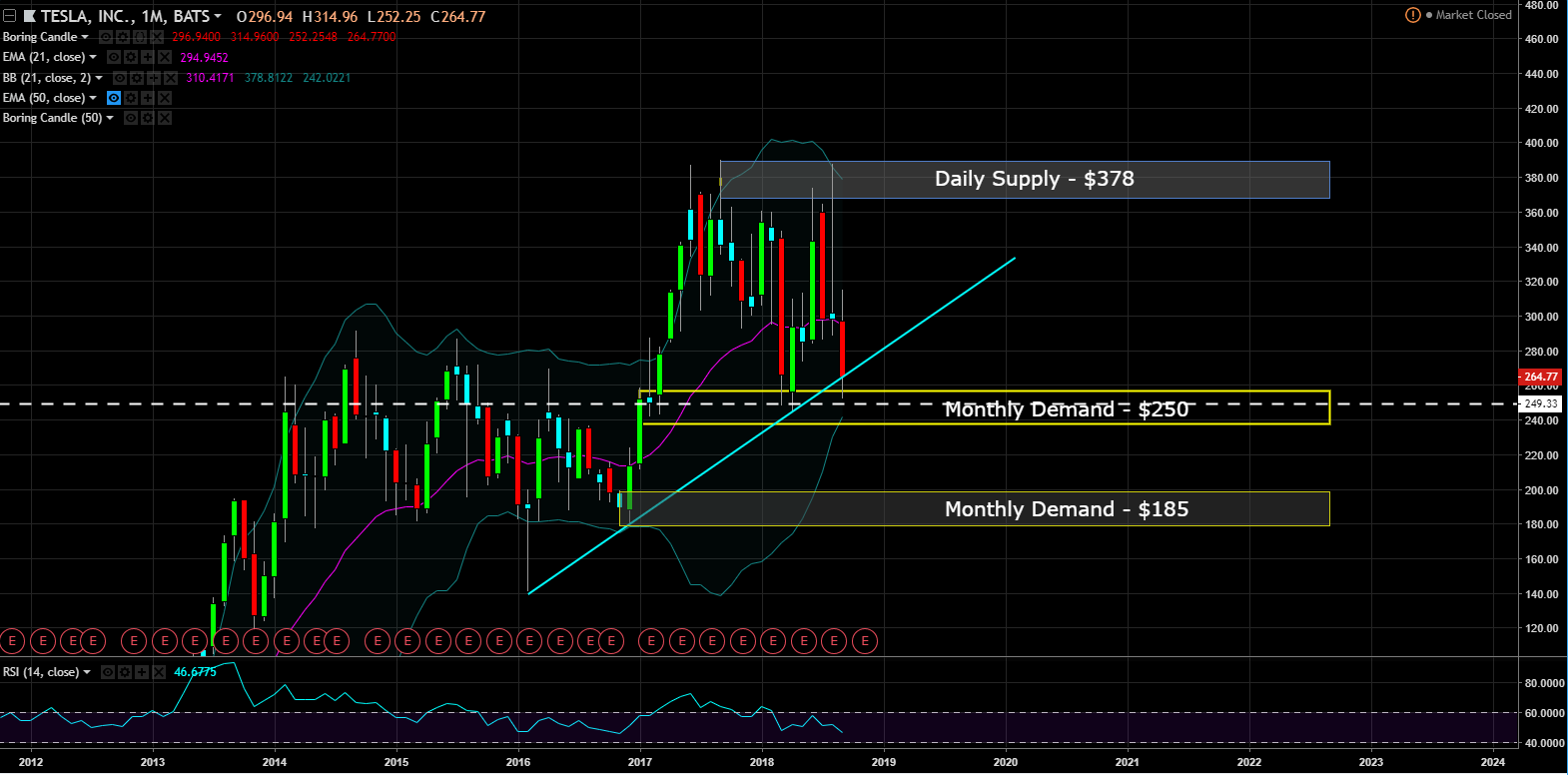Expand the first Boring Candle dropdown arrow
Screen dimensions: 1568x775
(x=85, y=37)
